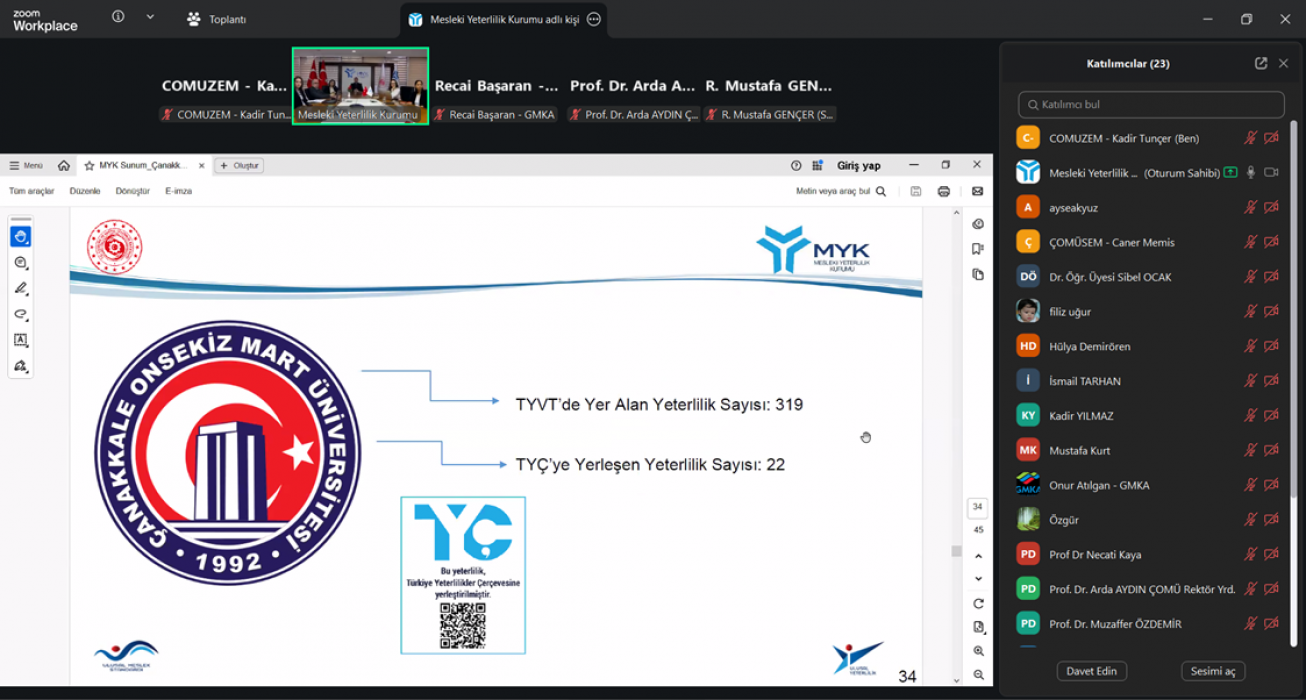The image size is (1306, 700).
Task: Click the Katılımcı bul search field
Action: pyautogui.click(x=1150, y=105)
